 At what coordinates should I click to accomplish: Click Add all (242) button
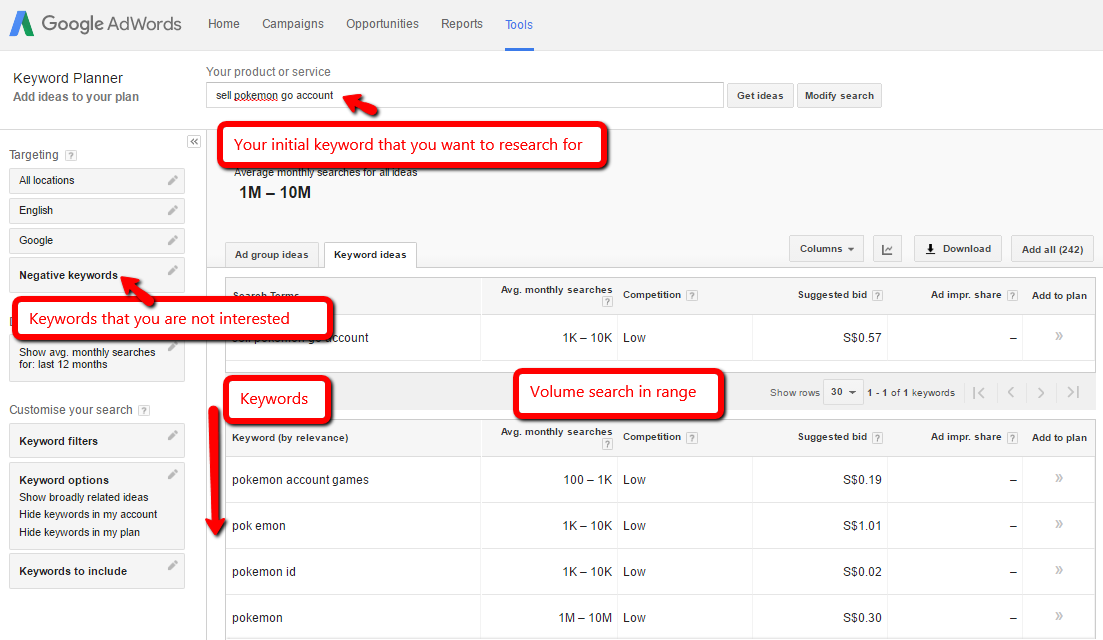(x=1052, y=249)
